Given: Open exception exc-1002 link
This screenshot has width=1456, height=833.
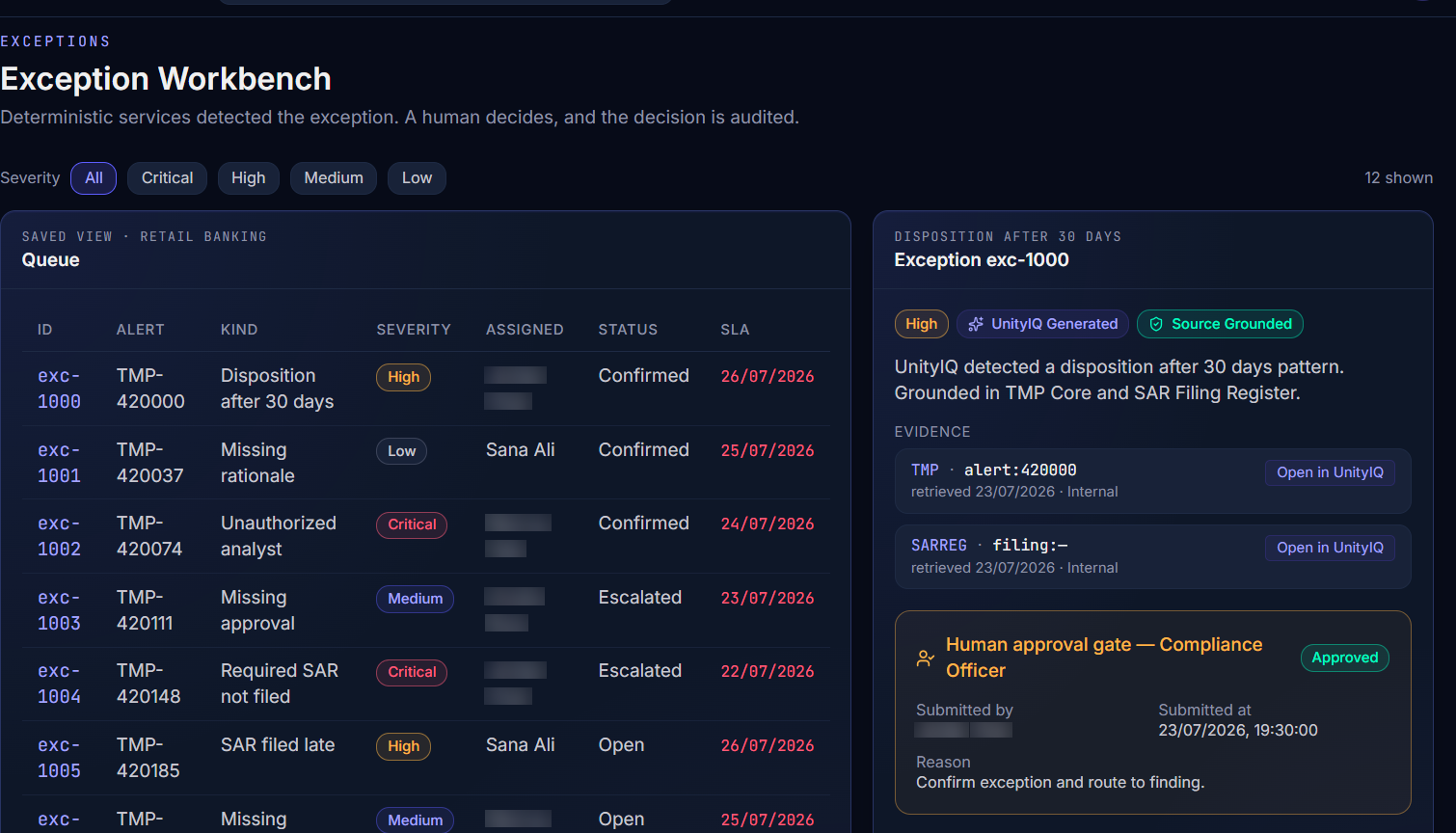Looking at the screenshot, I should pyautogui.click(x=59, y=536).
